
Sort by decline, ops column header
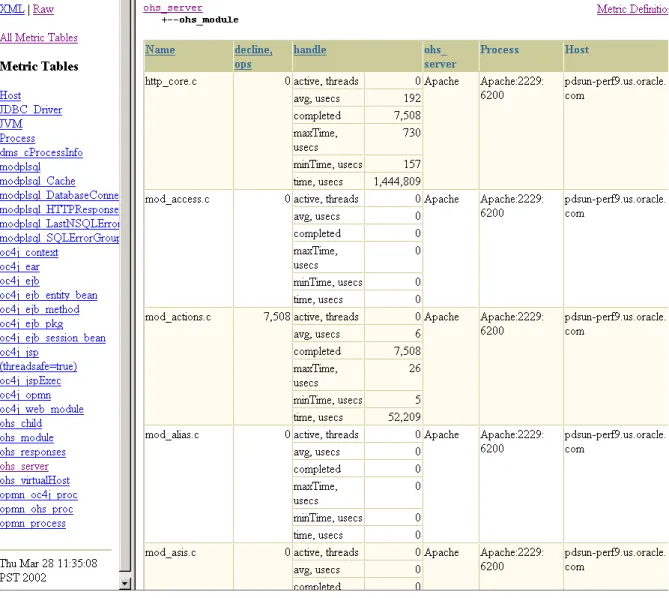[x=253, y=57]
